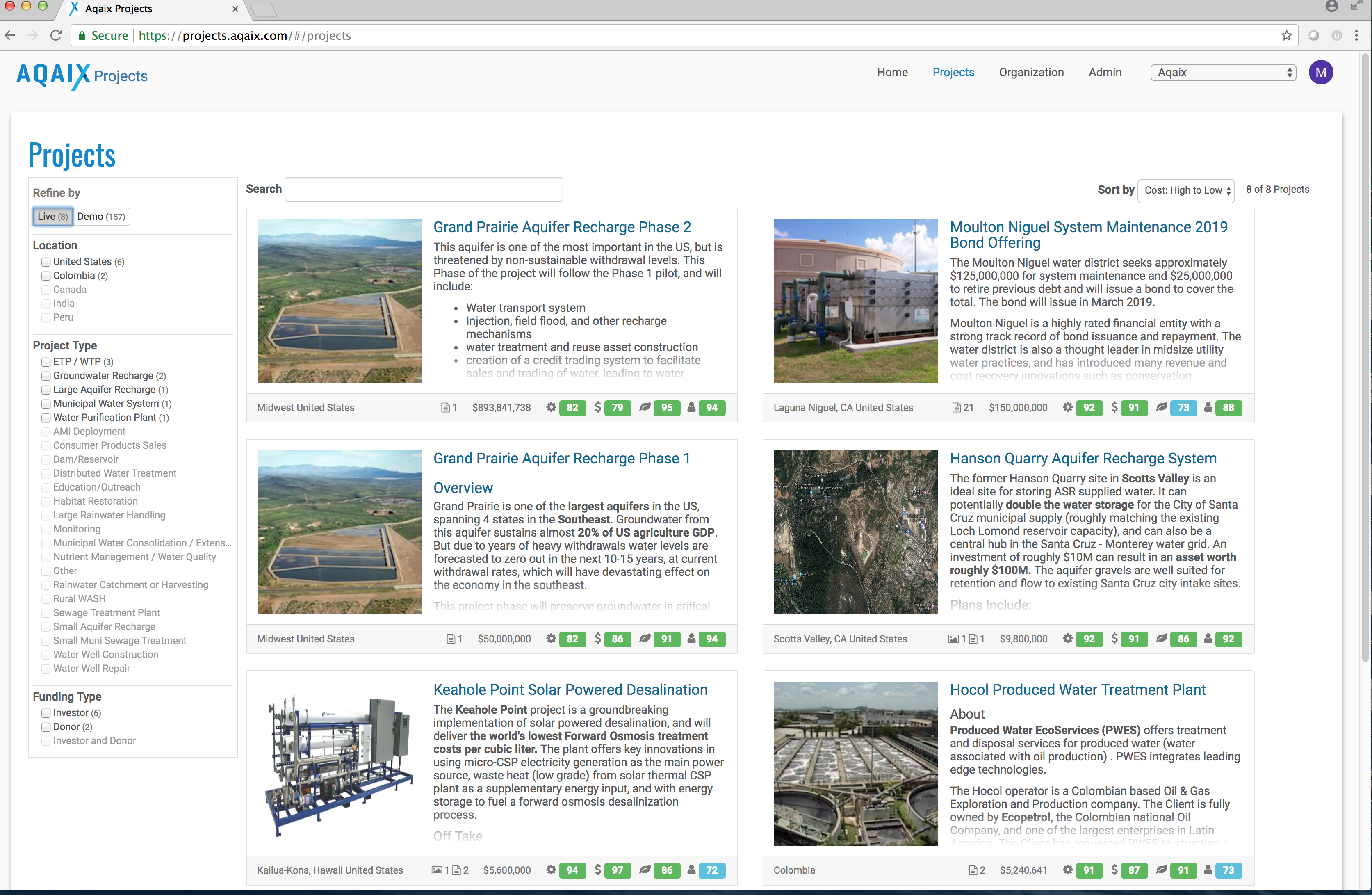Image resolution: width=1372 pixels, height=895 pixels.
Task: Open the Aqaix organization dropdown
Action: click(x=1223, y=73)
